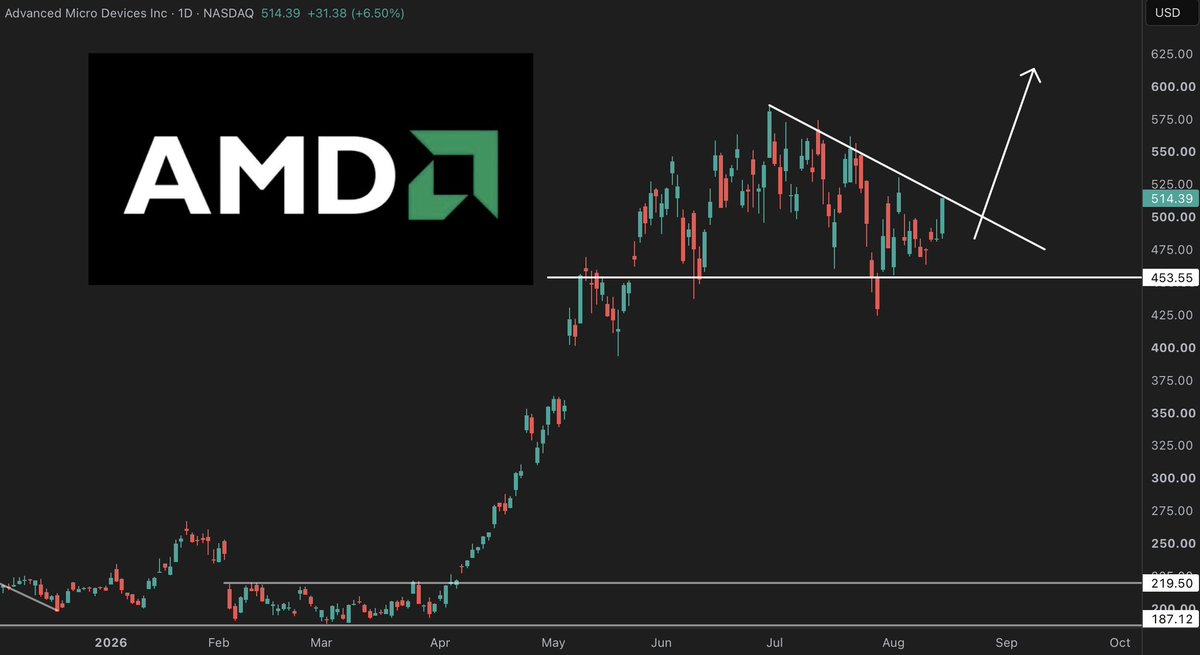
Task: Click the 575.00 price axis label
Action: click(x=1173, y=120)
